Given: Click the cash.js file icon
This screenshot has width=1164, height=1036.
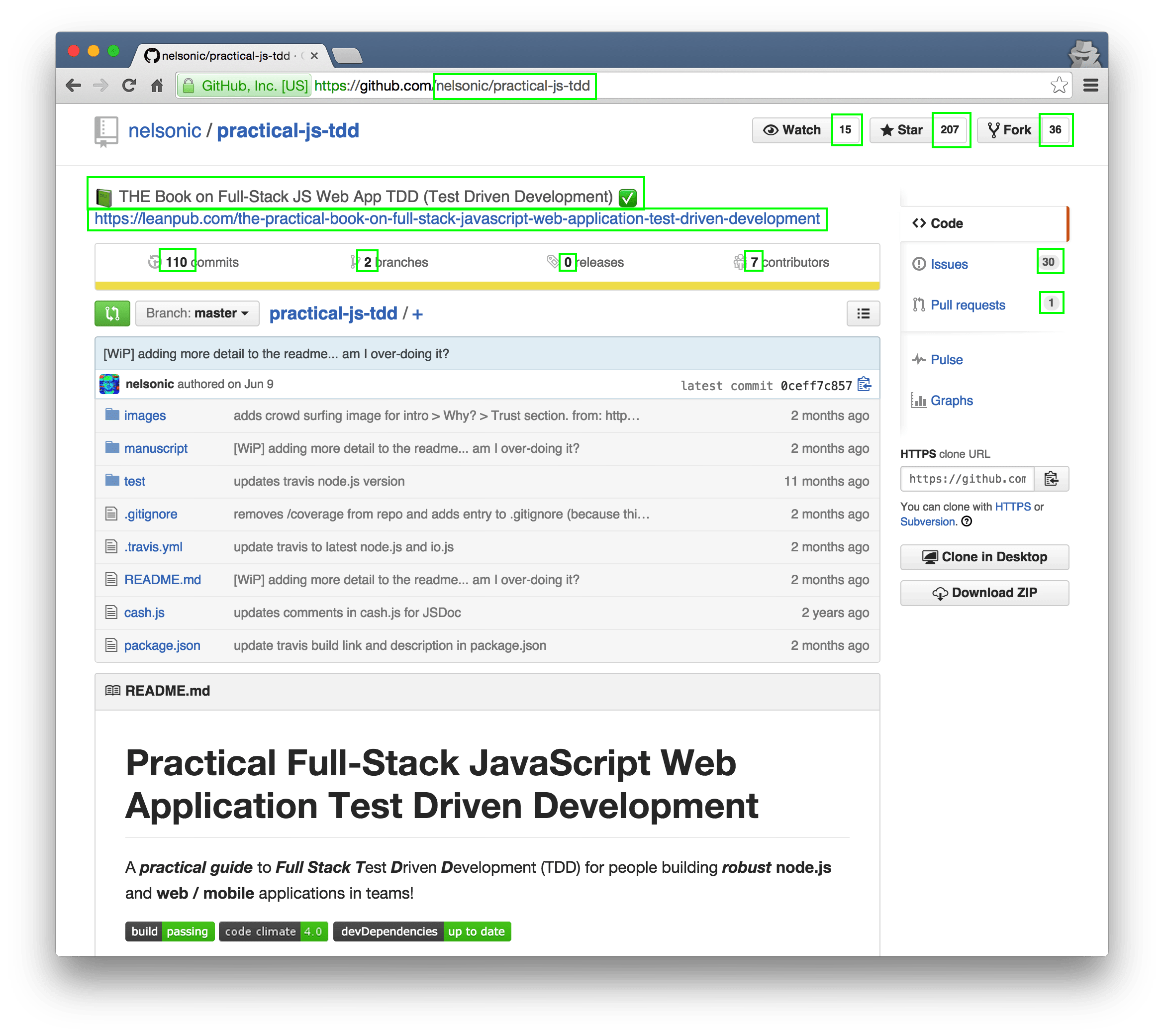Looking at the screenshot, I should (x=111, y=612).
